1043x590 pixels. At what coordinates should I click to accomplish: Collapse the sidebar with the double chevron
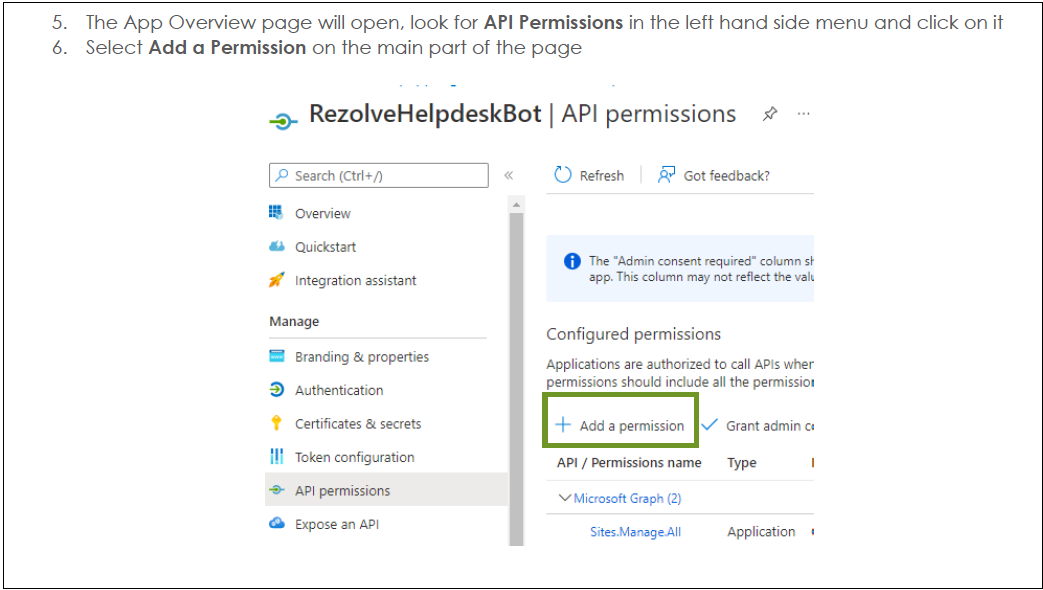point(509,176)
